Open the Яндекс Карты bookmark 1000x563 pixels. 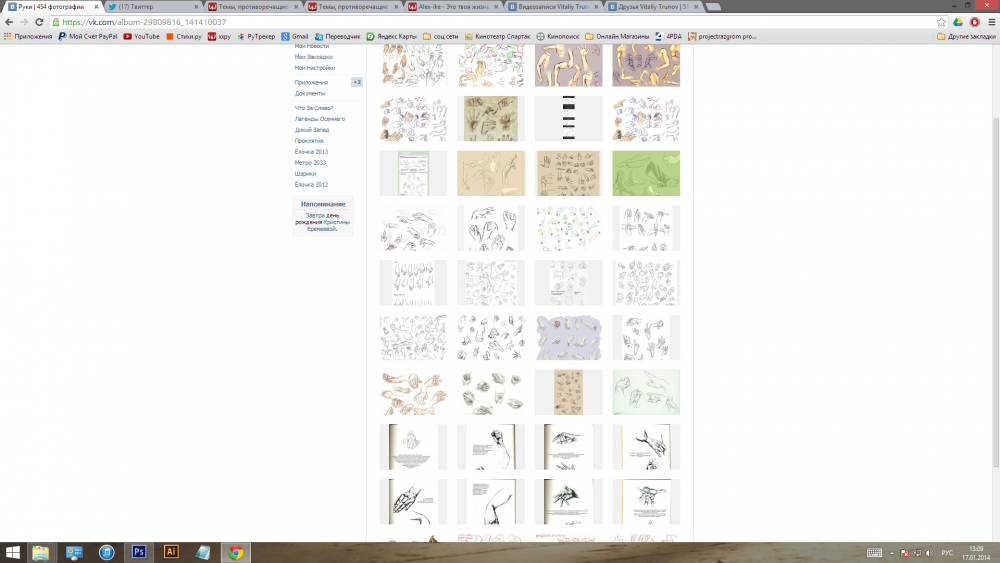392,36
